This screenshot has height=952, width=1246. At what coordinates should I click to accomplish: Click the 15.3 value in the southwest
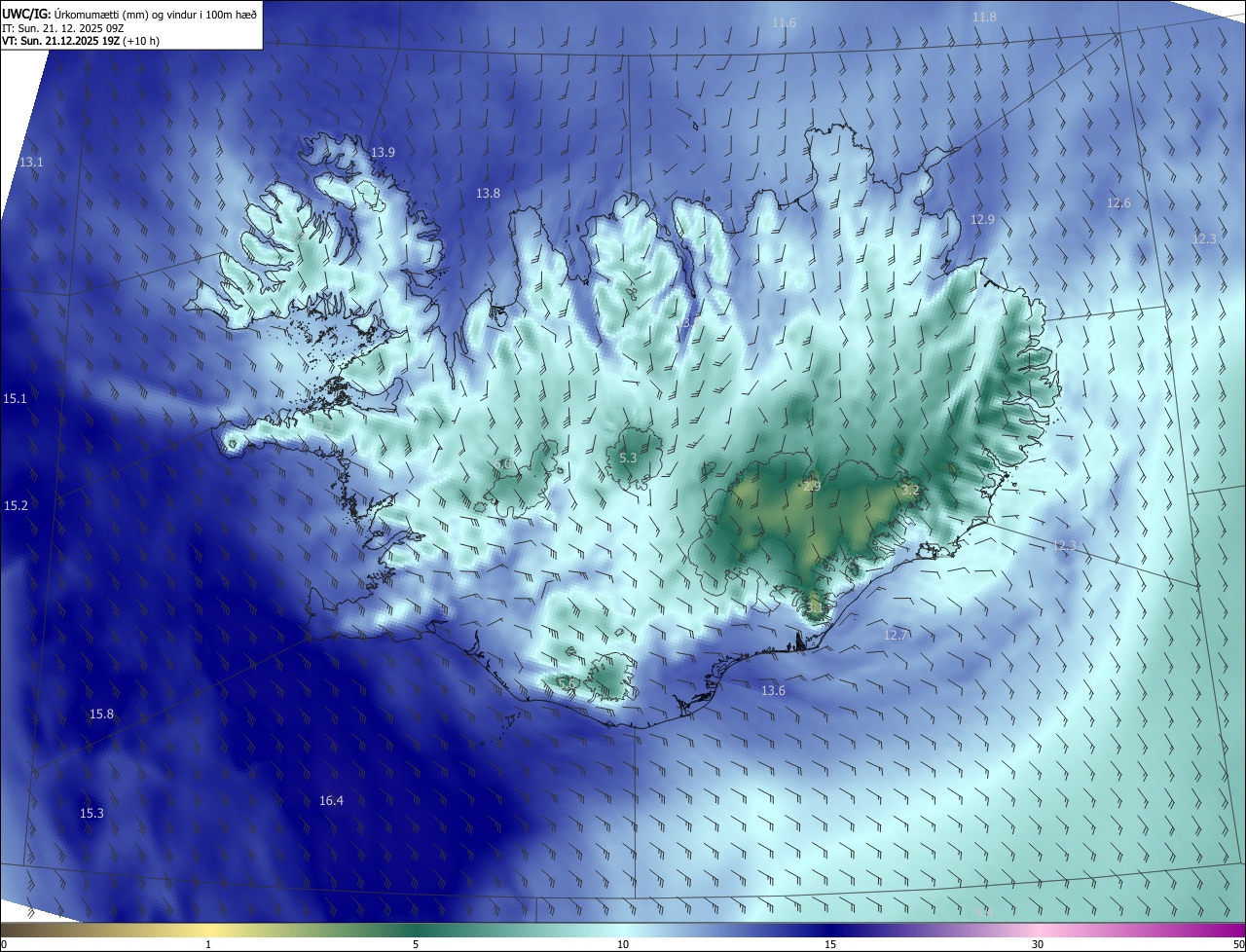pos(92,813)
